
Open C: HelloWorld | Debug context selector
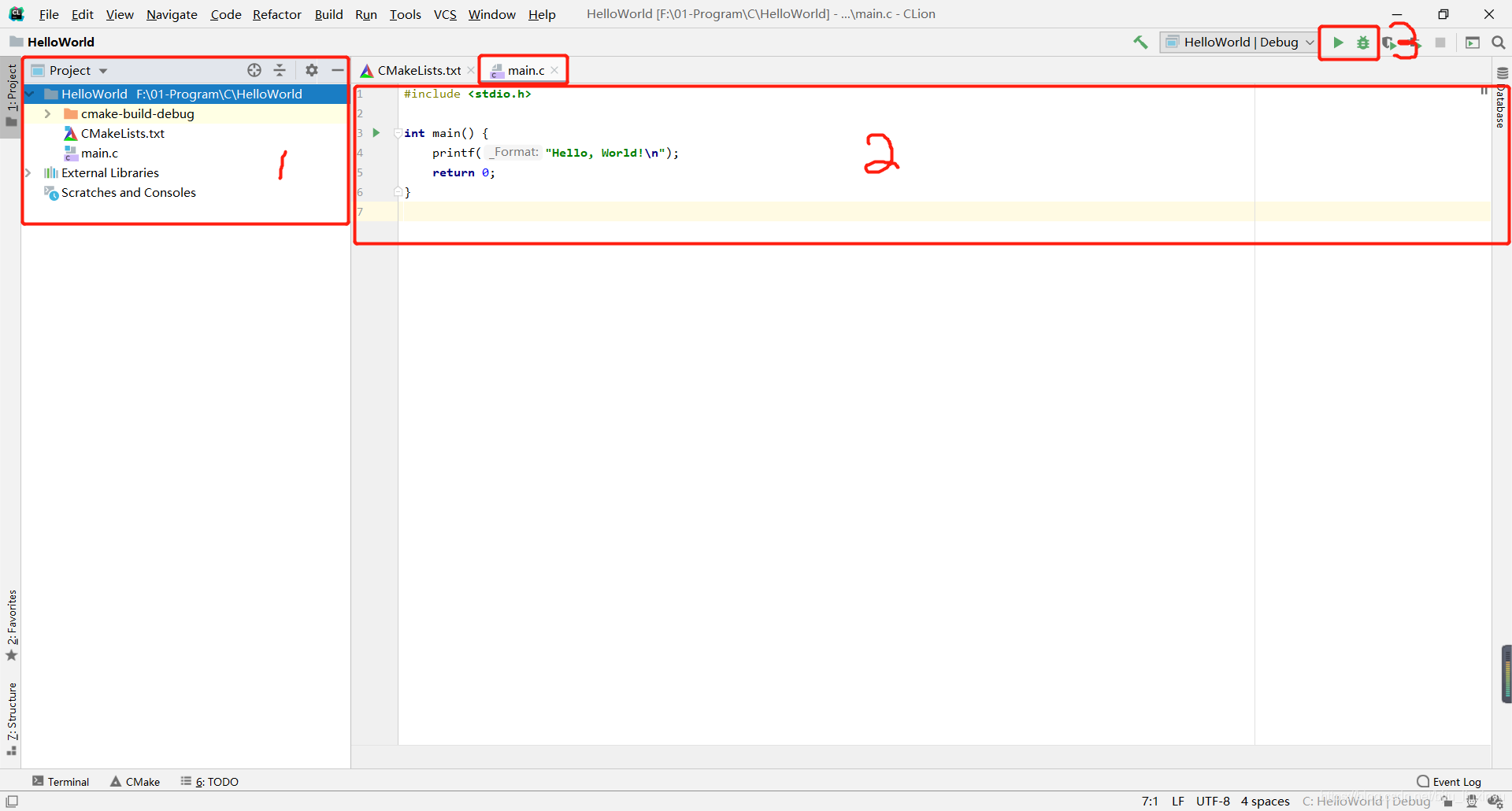coord(1366,801)
